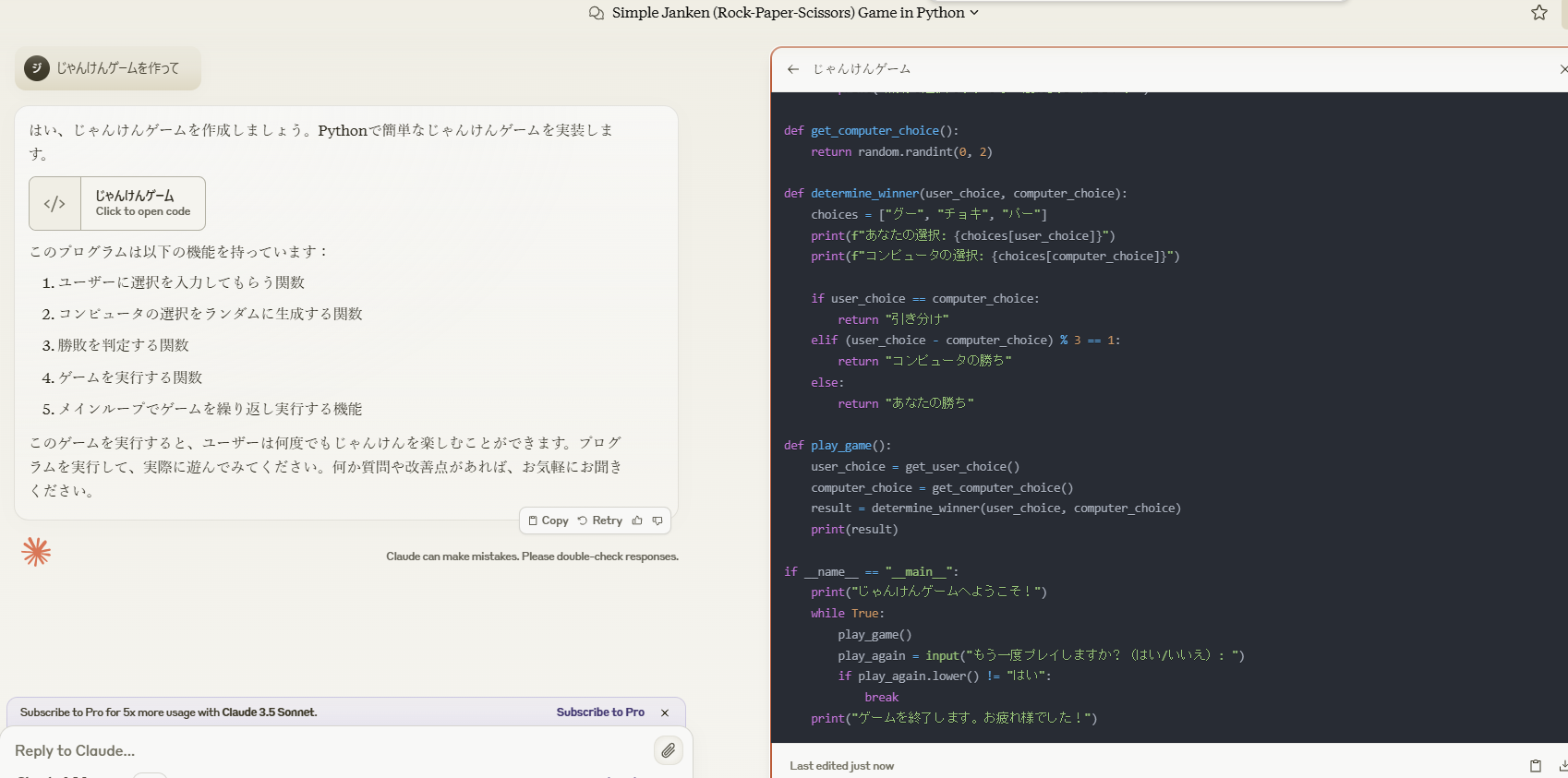Give thumbs up to the response
This screenshot has width=1568, height=778.
pyautogui.click(x=637, y=521)
